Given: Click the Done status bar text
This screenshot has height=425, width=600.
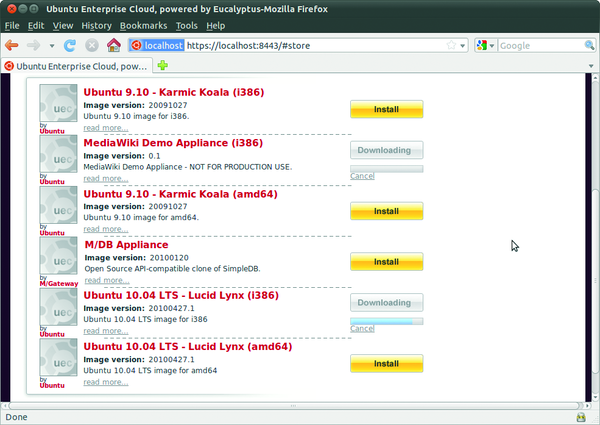Looking at the screenshot, I should click(x=16, y=417).
